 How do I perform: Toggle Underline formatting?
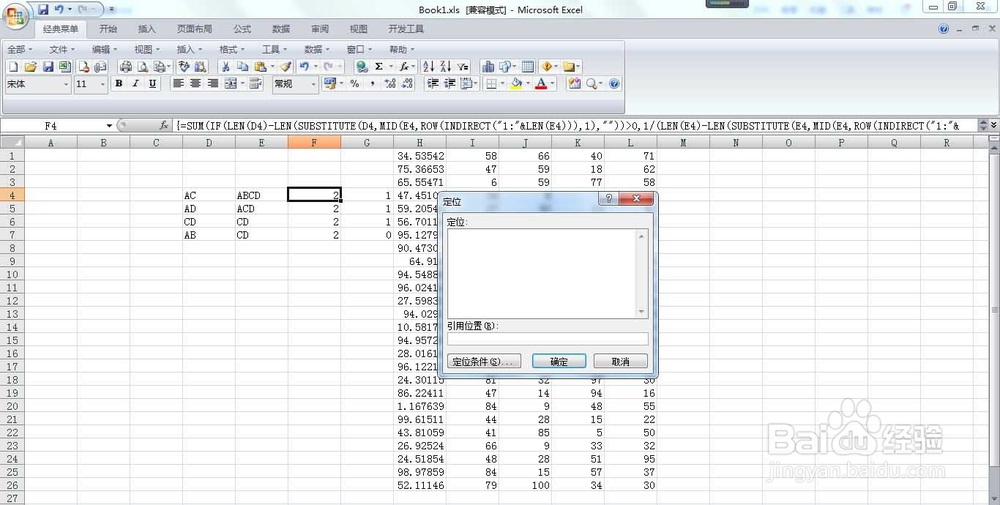pos(152,84)
